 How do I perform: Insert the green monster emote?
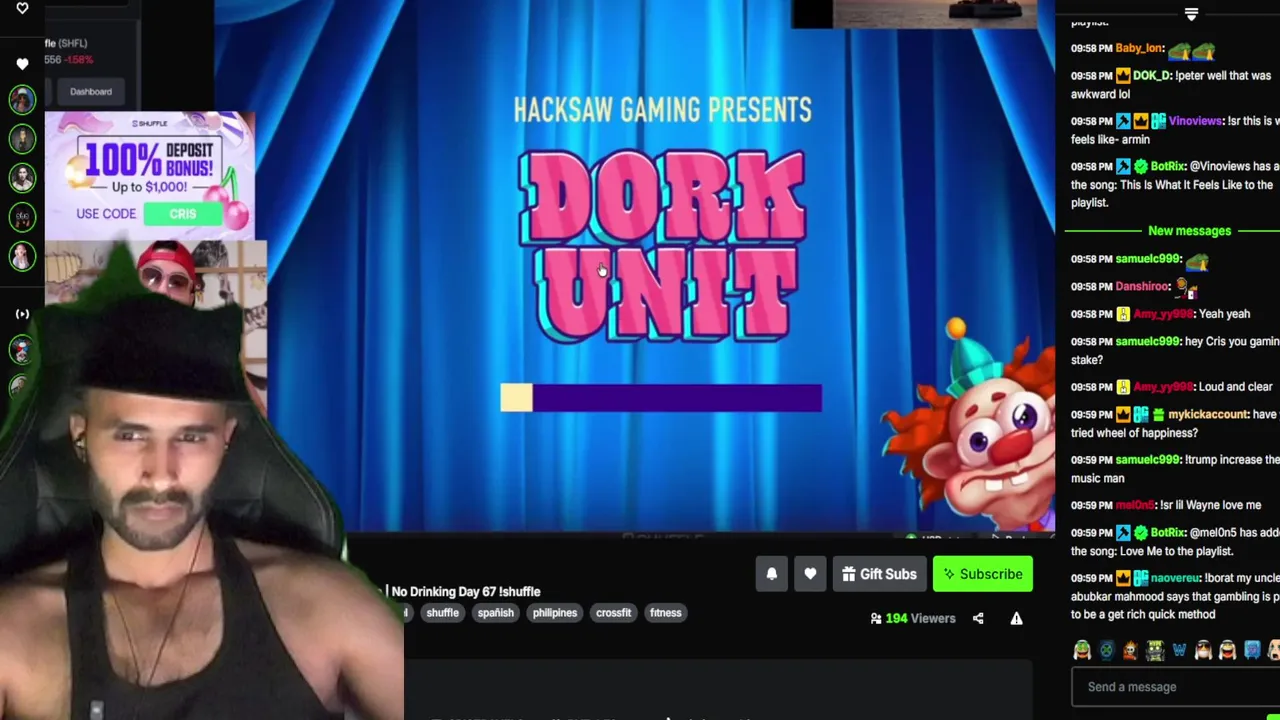(1155, 651)
